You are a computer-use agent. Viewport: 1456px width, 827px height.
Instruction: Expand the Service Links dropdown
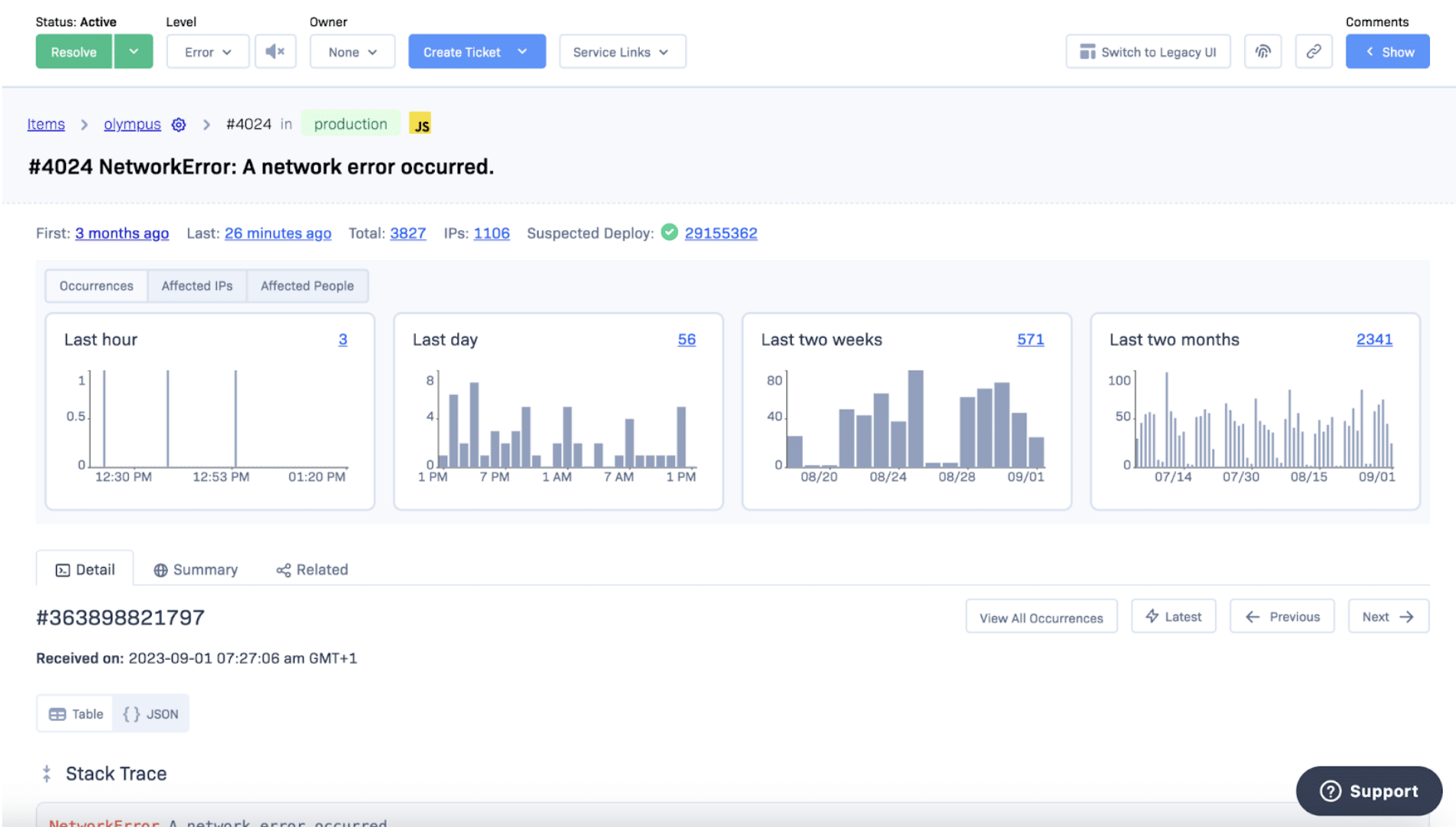621,51
